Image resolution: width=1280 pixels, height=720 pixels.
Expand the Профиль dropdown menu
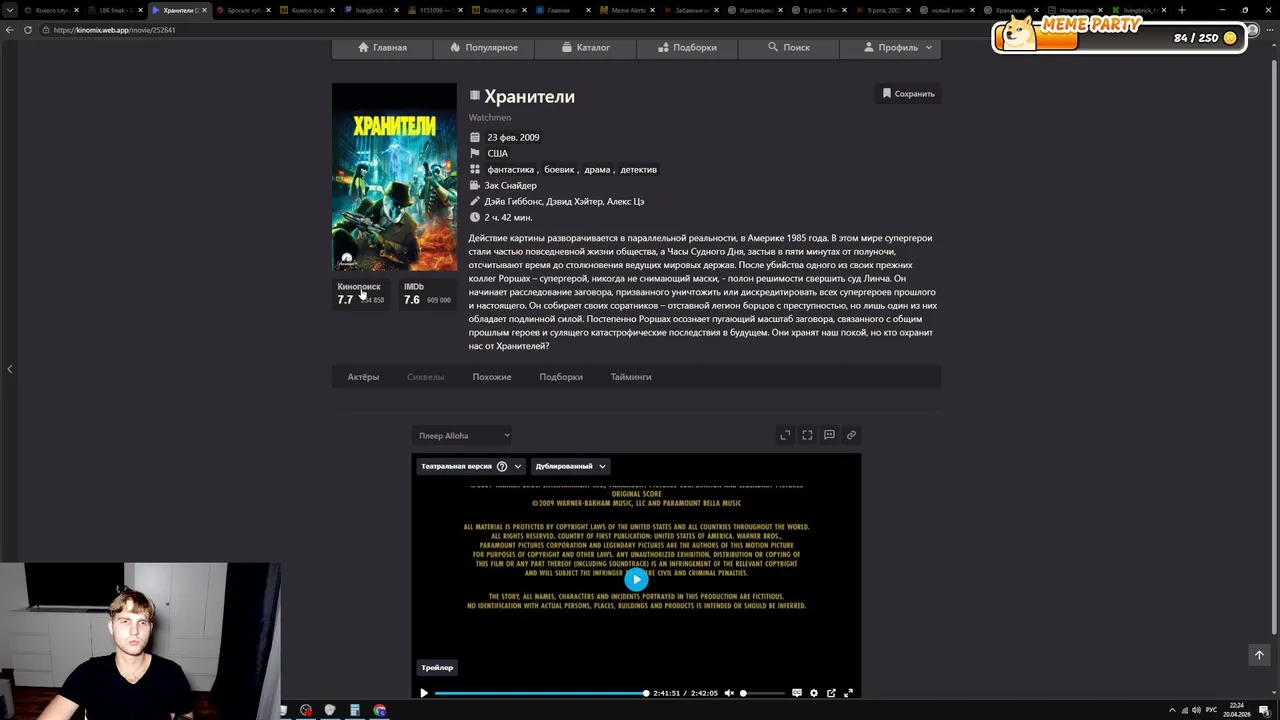click(890, 47)
